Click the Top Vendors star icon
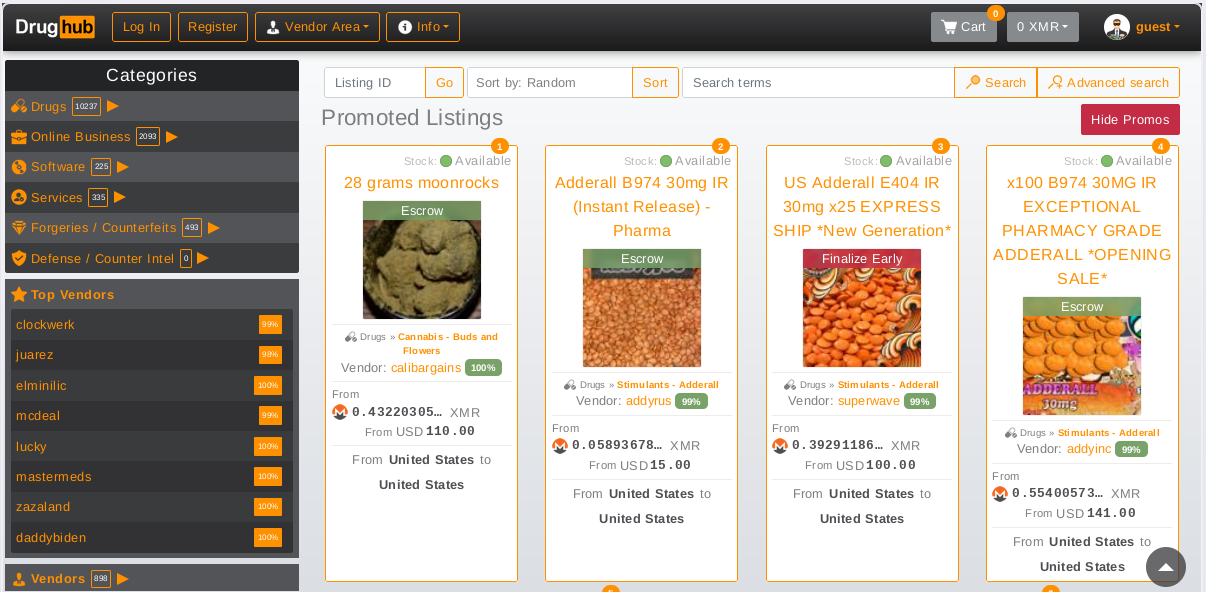 19,295
